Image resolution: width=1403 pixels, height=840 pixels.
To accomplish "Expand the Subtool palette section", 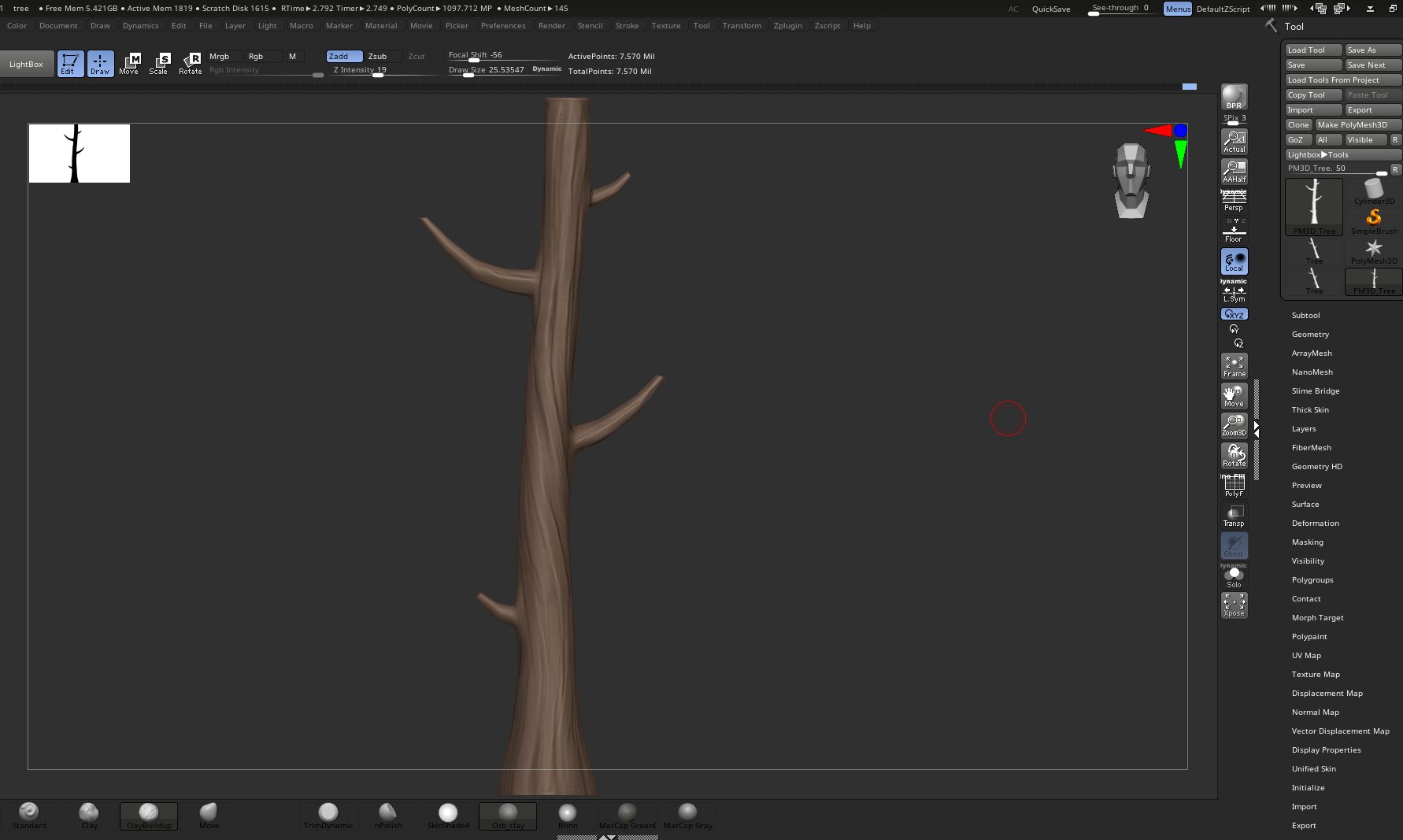I will coord(1305,315).
